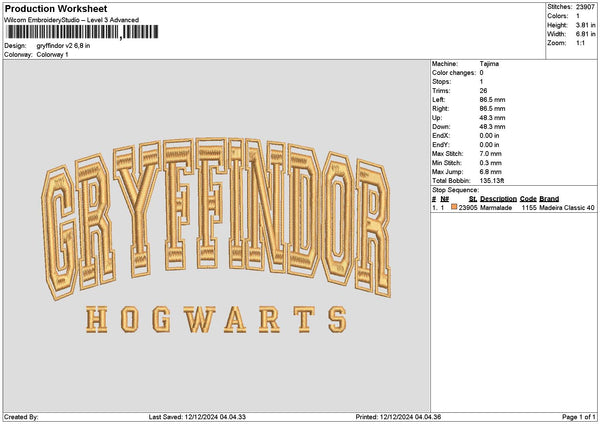This screenshot has width=600, height=424.
Task: Select the 'Madeira Classic 40' brand text
Action: [567, 208]
